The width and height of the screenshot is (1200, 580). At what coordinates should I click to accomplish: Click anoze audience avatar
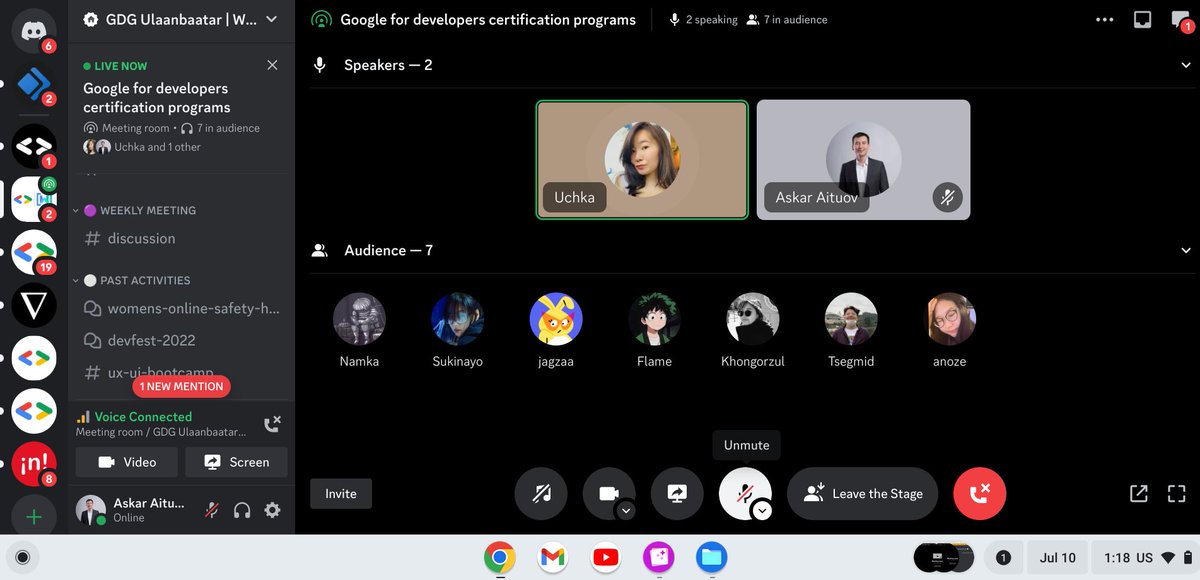[x=949, y=319]
